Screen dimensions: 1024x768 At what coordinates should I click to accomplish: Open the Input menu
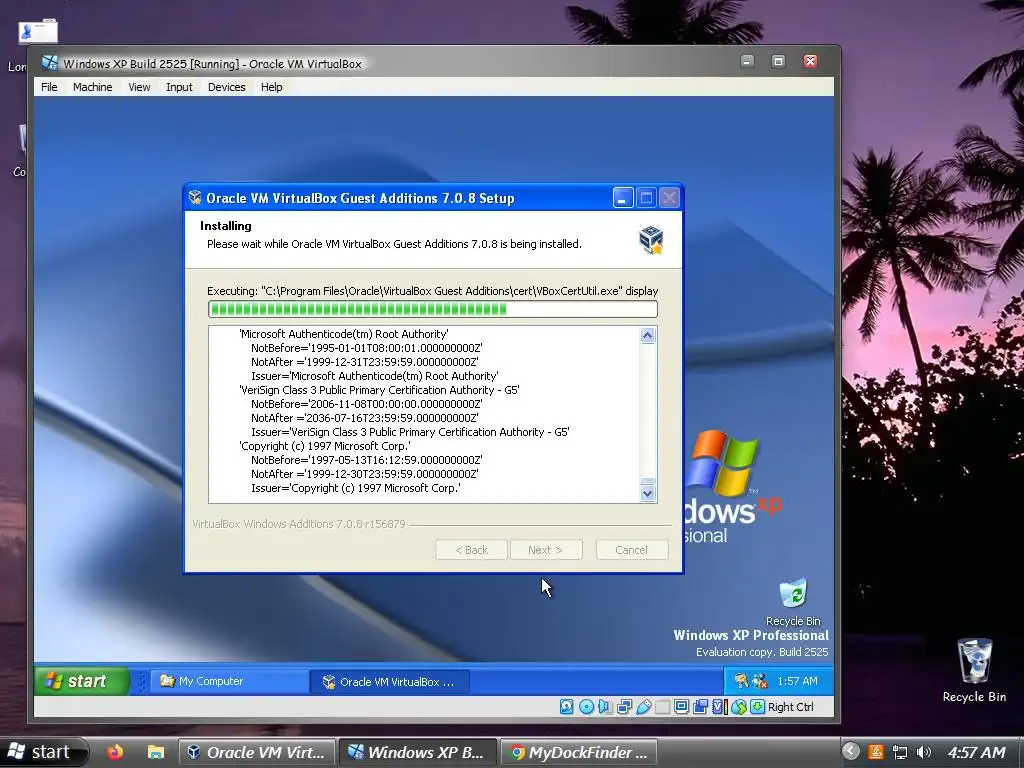coord(179,87)
